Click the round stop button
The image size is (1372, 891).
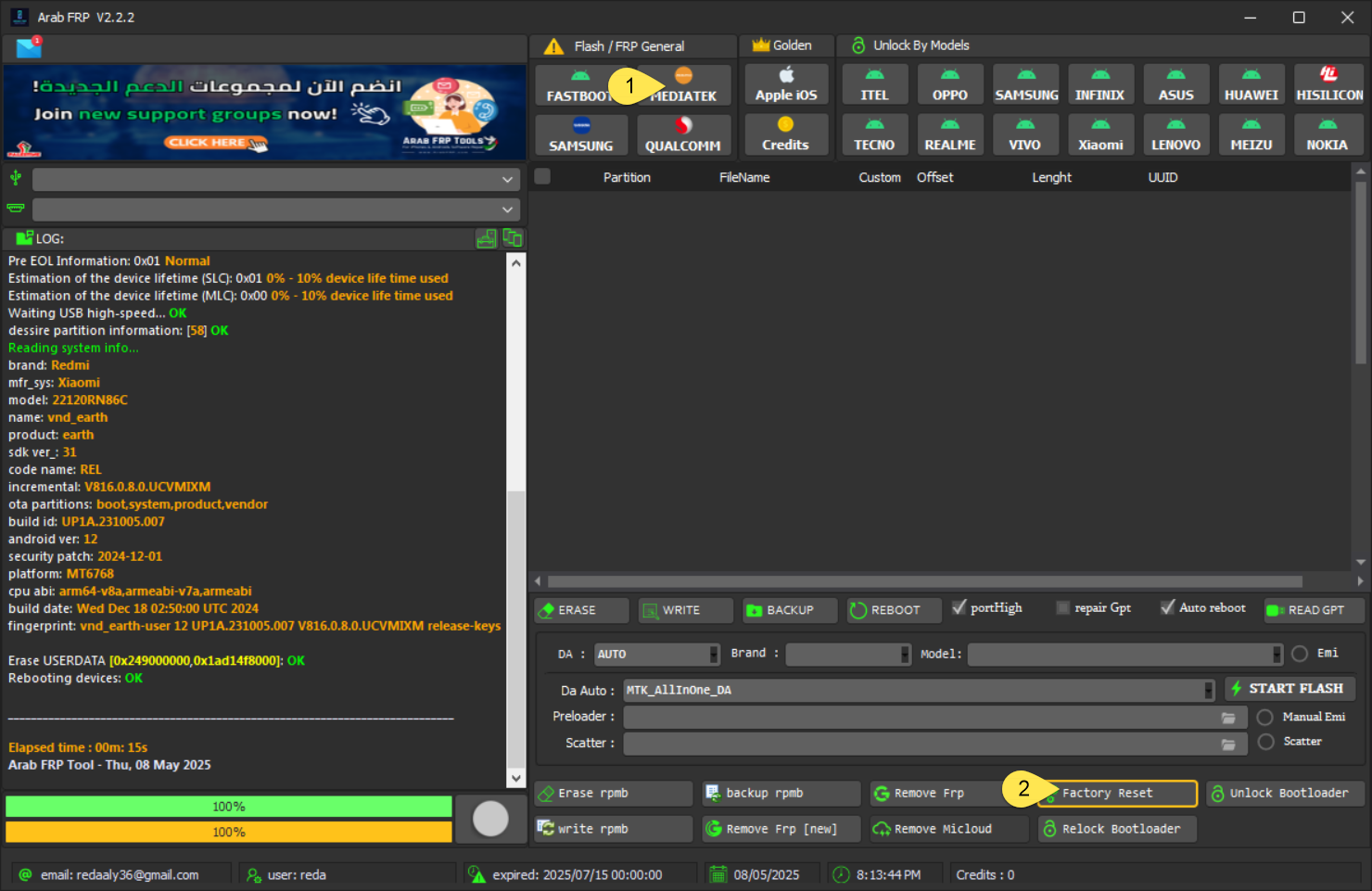pos(490,819)
